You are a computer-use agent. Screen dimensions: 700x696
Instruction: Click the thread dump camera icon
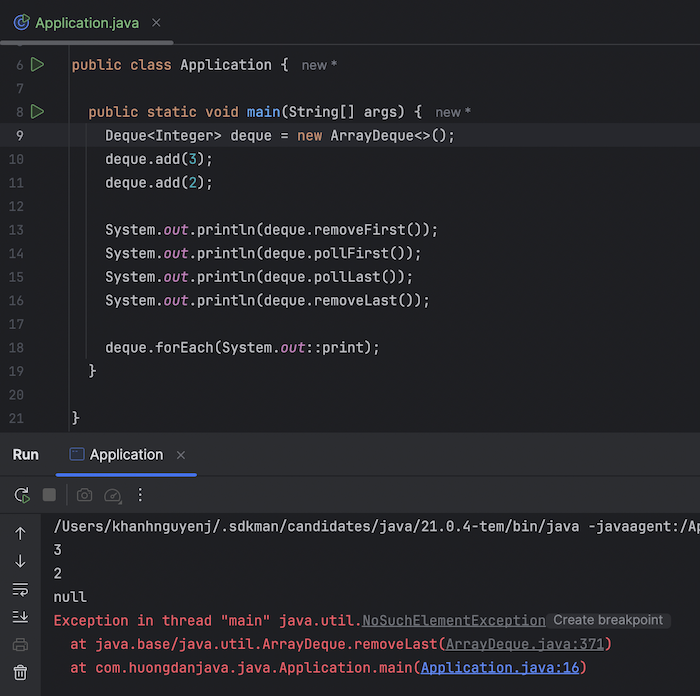pos(85,495)
